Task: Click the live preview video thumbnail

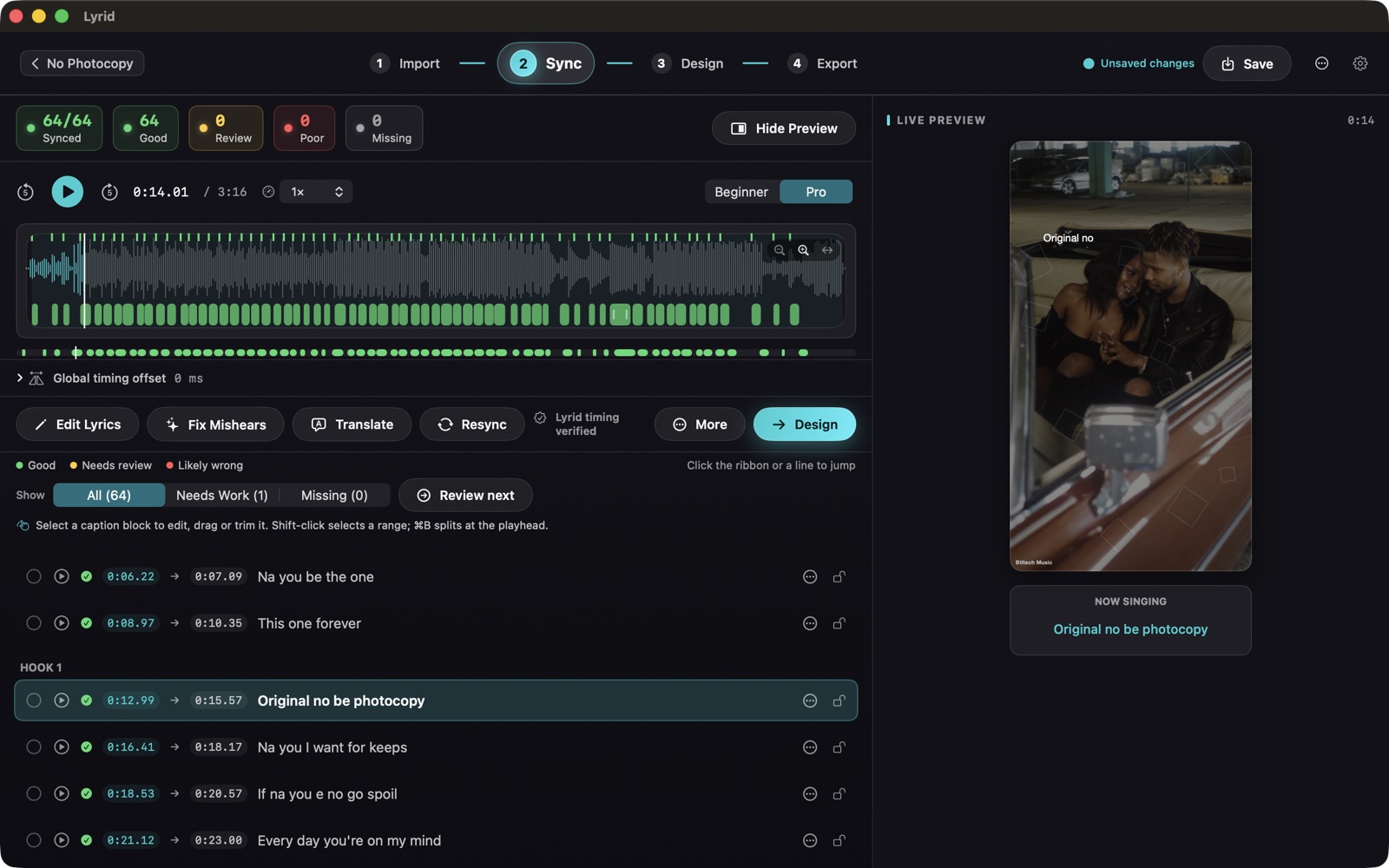Action: coord(1130,356)
